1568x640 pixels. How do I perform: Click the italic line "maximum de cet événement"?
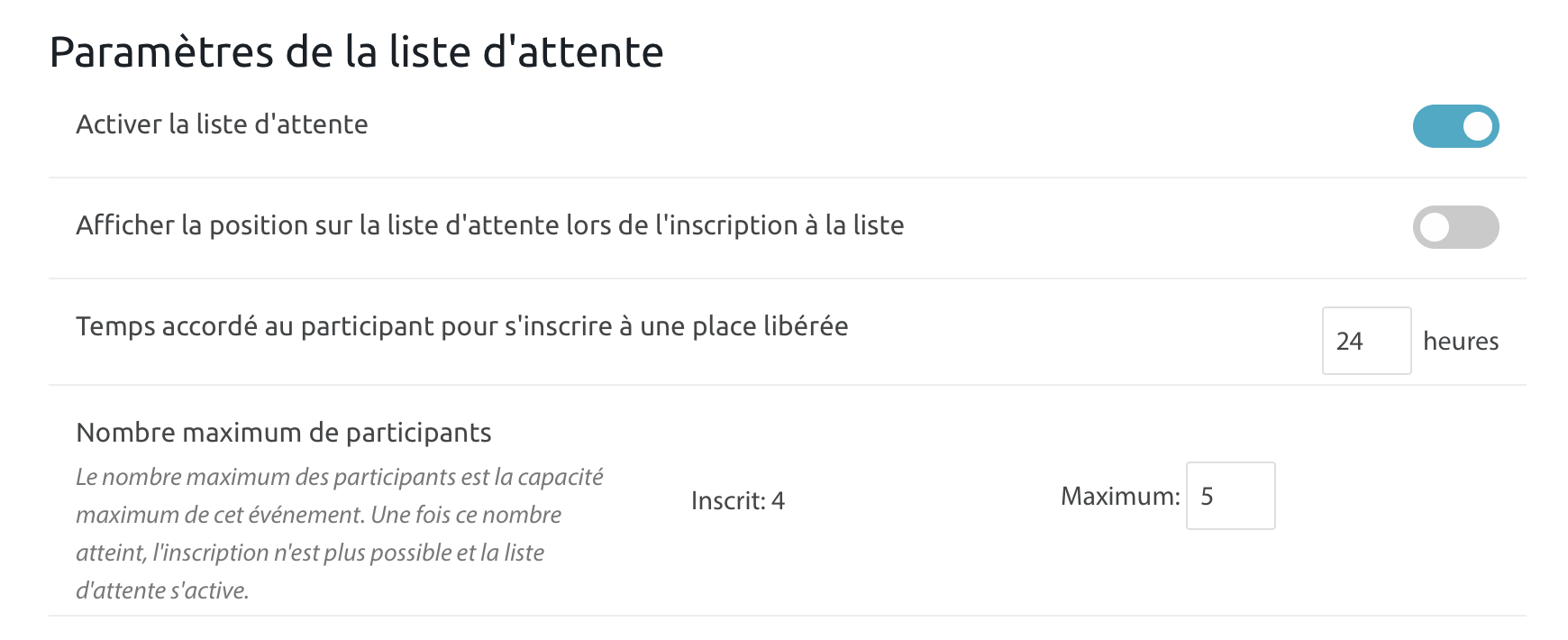click(318, 515)
